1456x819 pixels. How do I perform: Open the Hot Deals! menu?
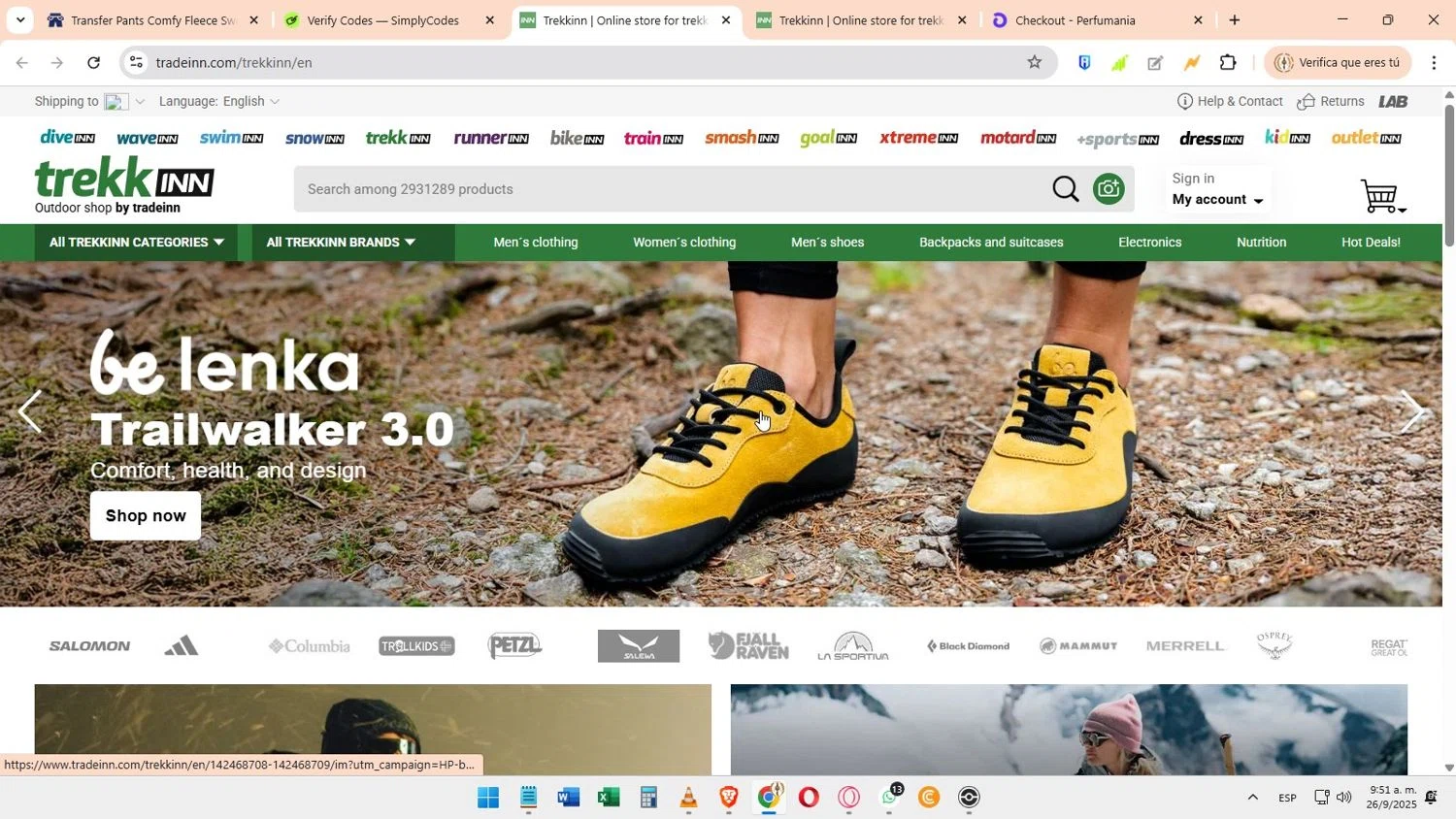click(1371, 243)
